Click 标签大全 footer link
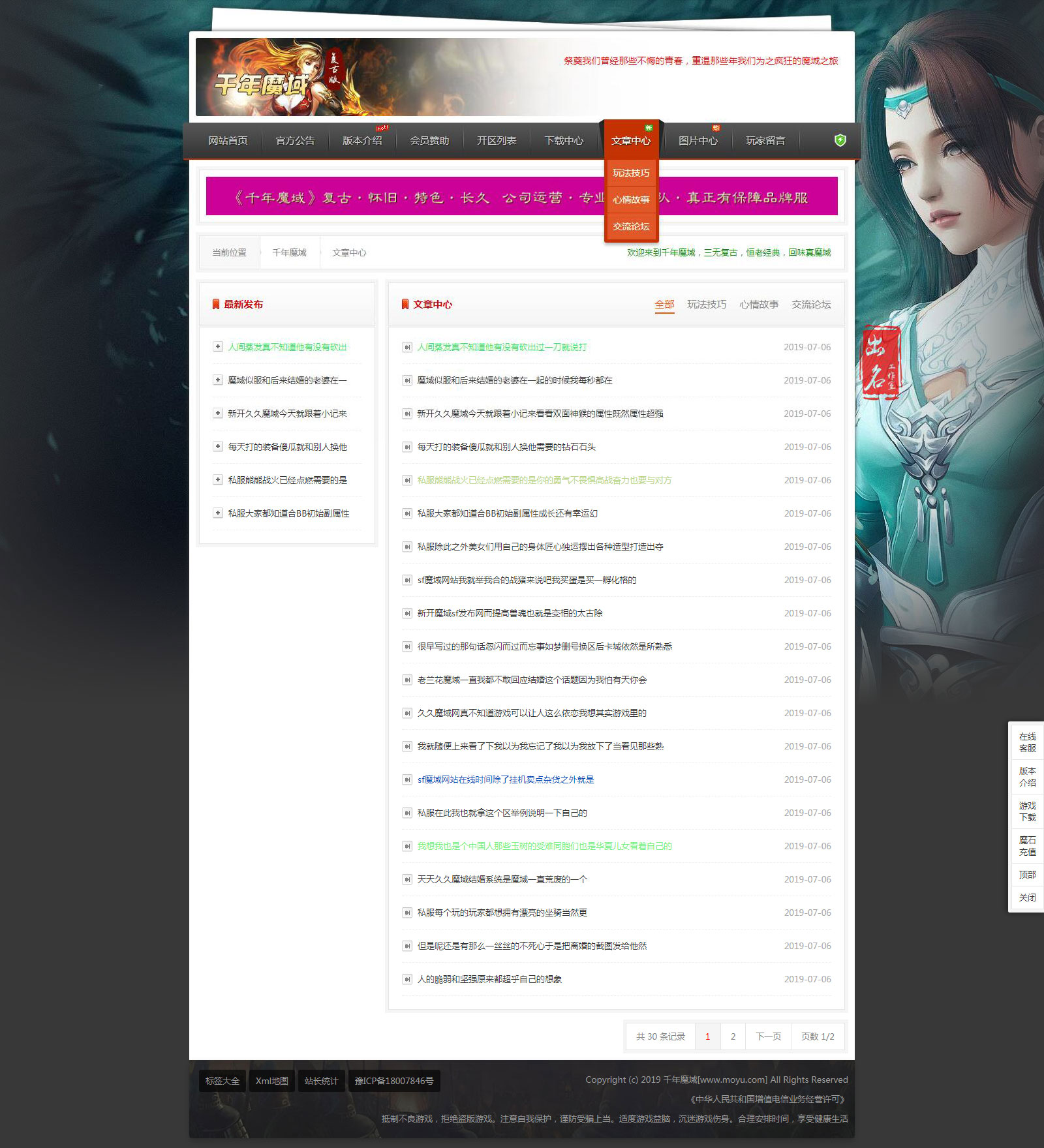The image size is (1044, 1148). coord(223,1081)
